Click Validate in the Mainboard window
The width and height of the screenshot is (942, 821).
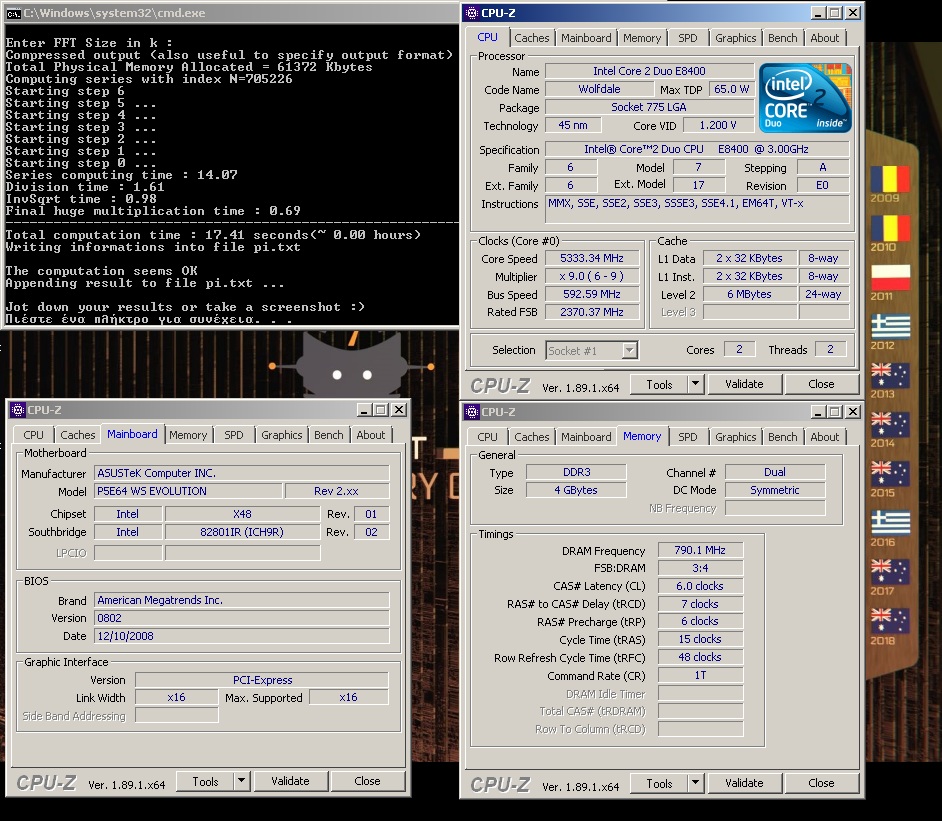290,781
